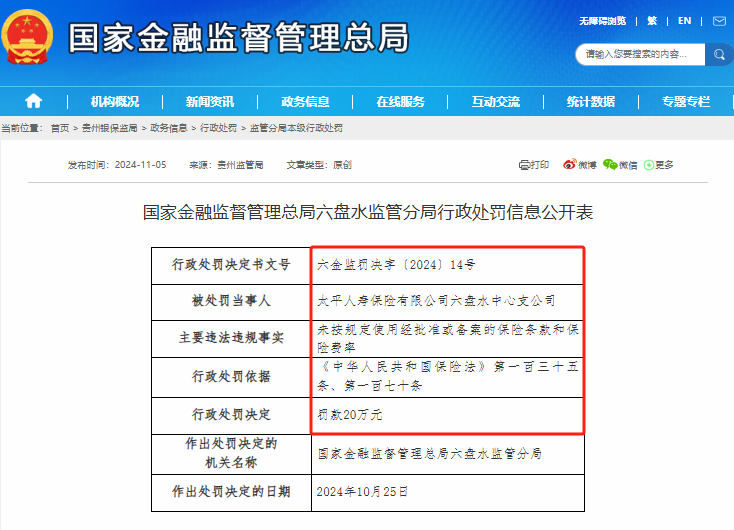The image size is (734, 530).
Task: Click breadcrumb 首页
Action: [60, 128]
